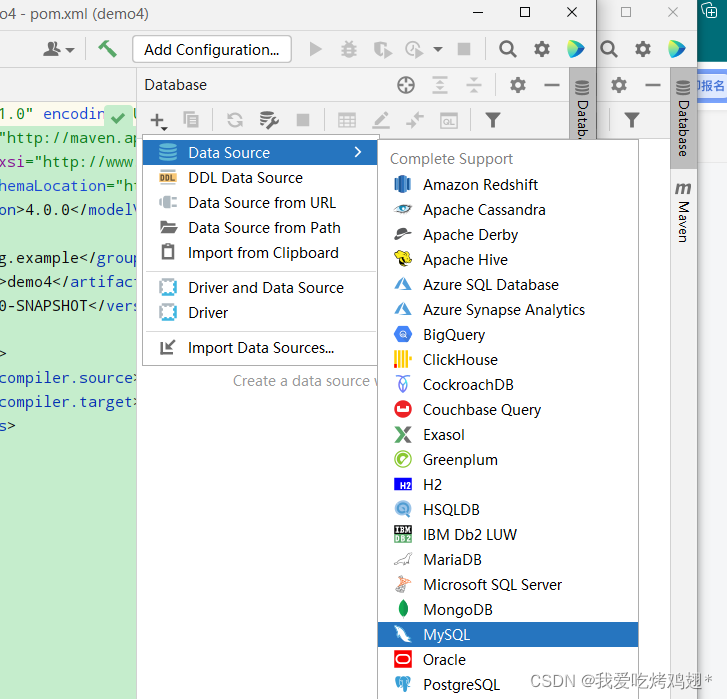727x699 pixels.
Task: Select Azure SQL Database
Action: pos(508,285)
